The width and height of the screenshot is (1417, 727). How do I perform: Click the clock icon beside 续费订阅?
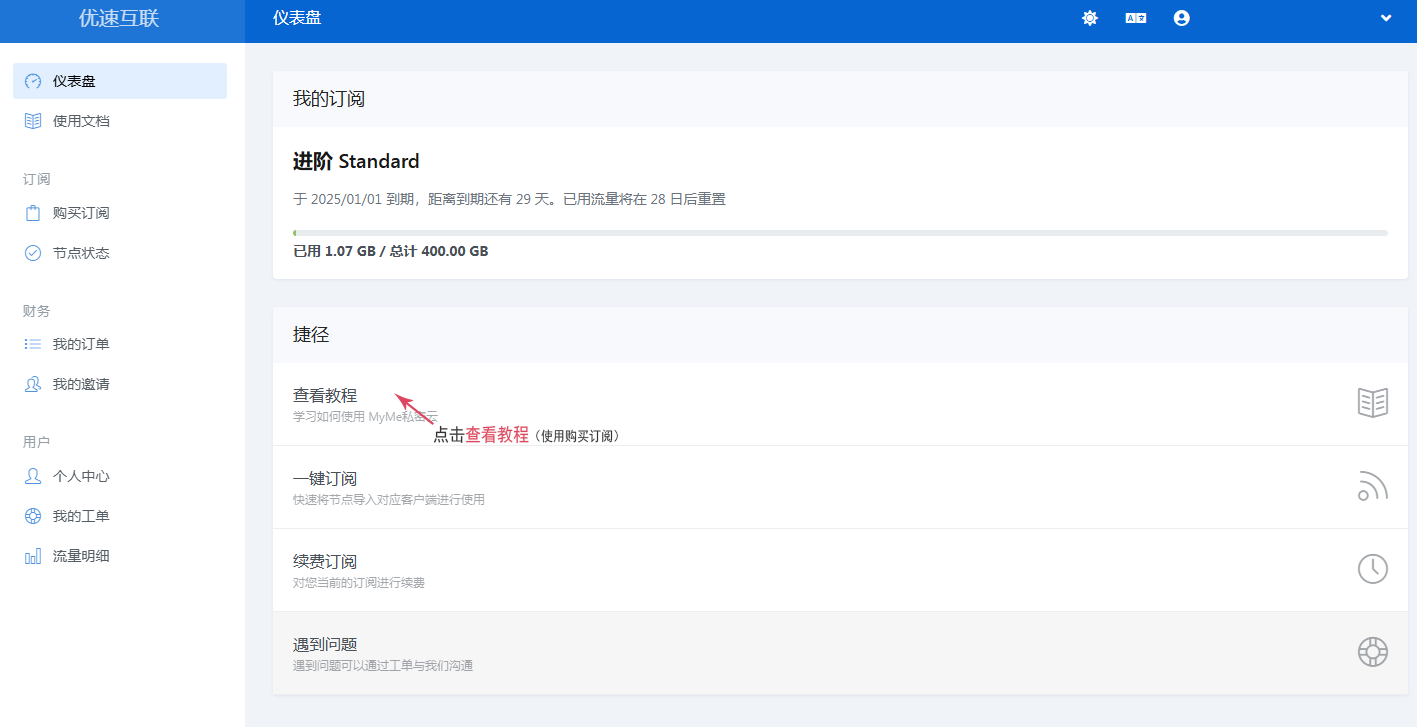click(x=1371, y=569)
